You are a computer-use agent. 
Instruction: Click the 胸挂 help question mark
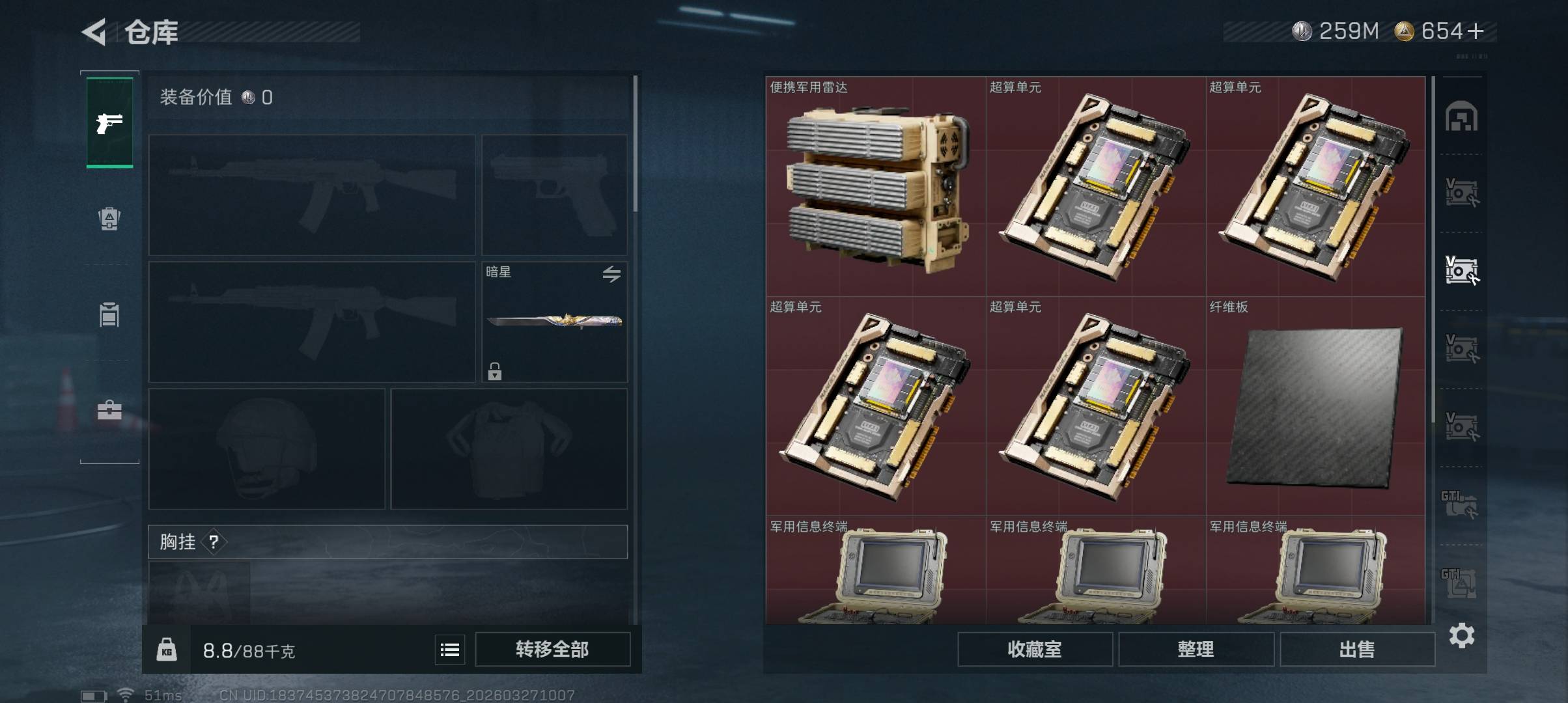point(214,542)
